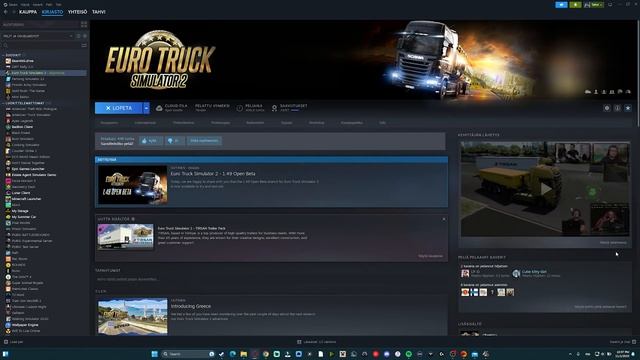Screen dimensions: 640x360
Task: Open the Yhteisökeskus tab
Action: [183, 122]
